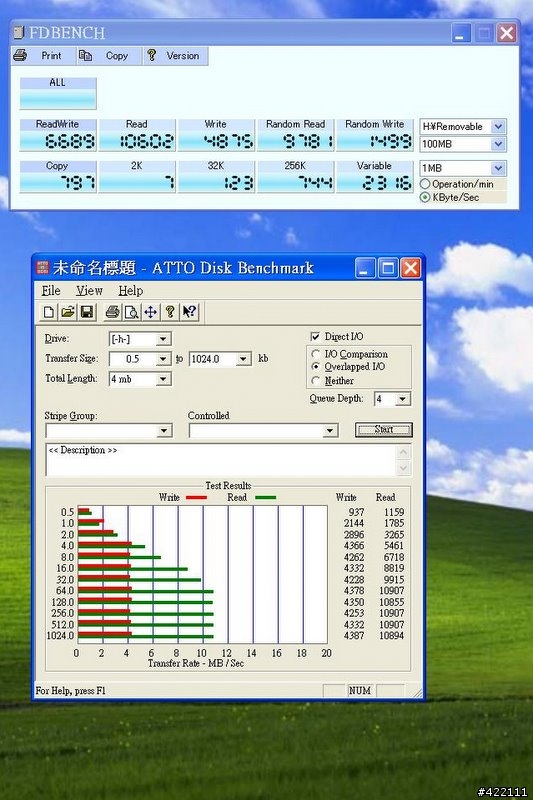Open the H:¥Removable drive dropdown in FDBENCH
Screen dimensions: 533x800
[498, 126]
